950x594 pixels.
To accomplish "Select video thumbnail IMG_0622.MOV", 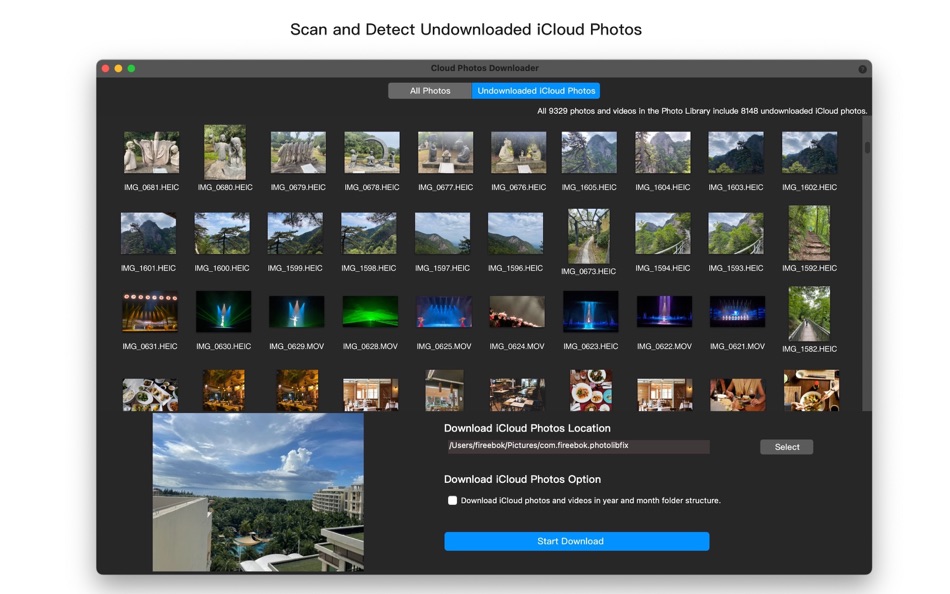I will point(665,312).
